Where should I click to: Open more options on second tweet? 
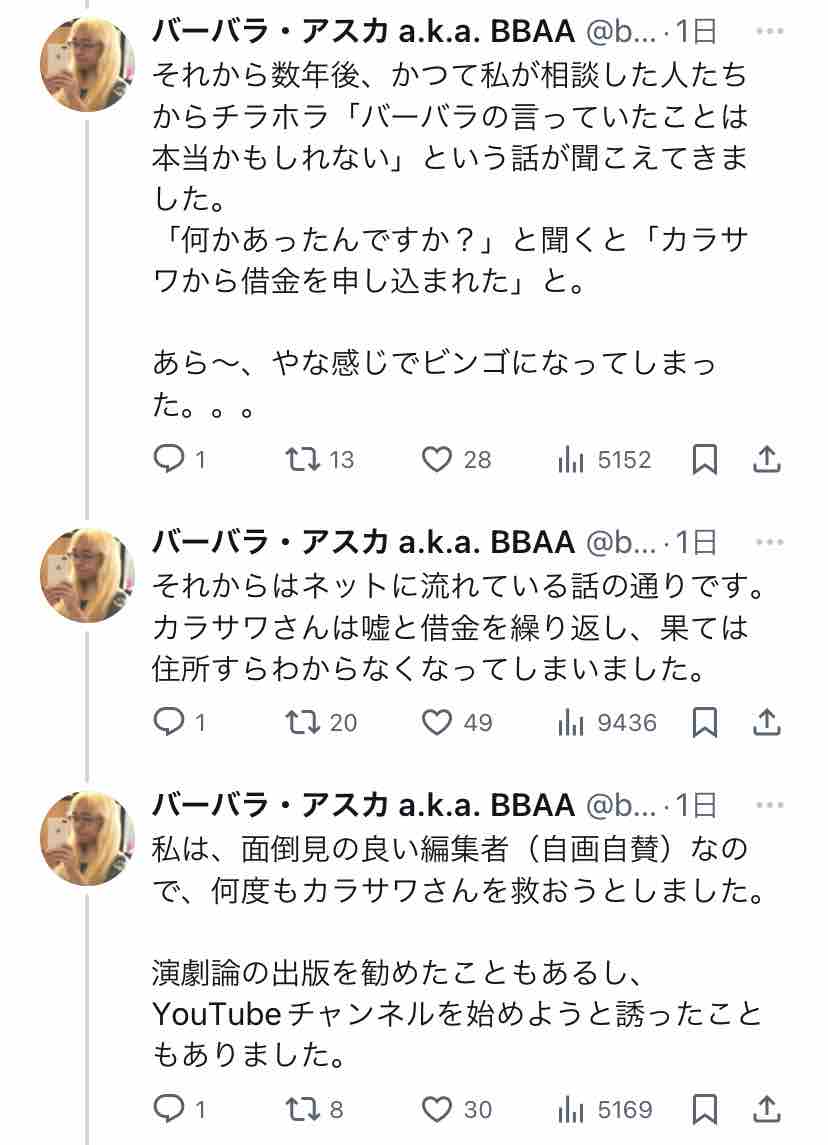pyautogui.click(x=769, y=543)
